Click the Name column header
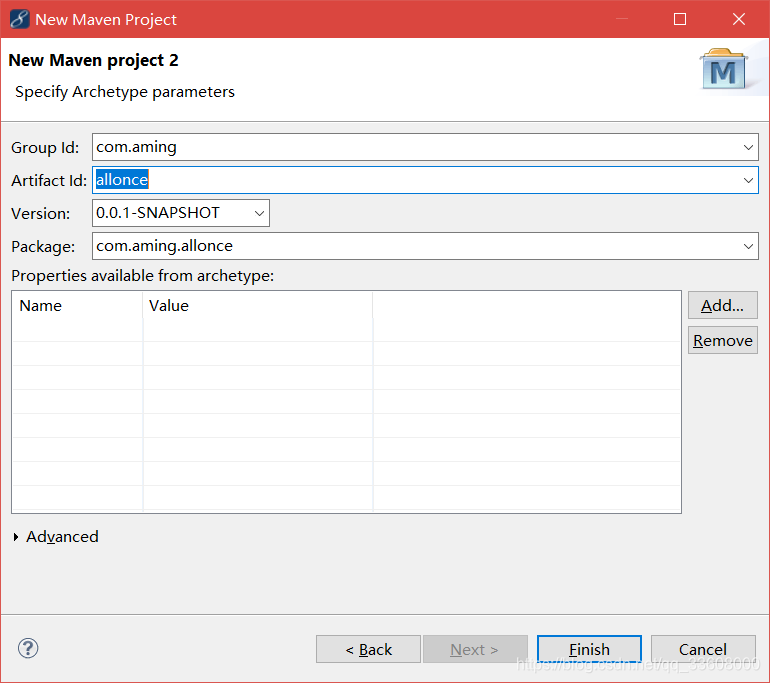This screenshot has width=770, height=683. [78, 305]
